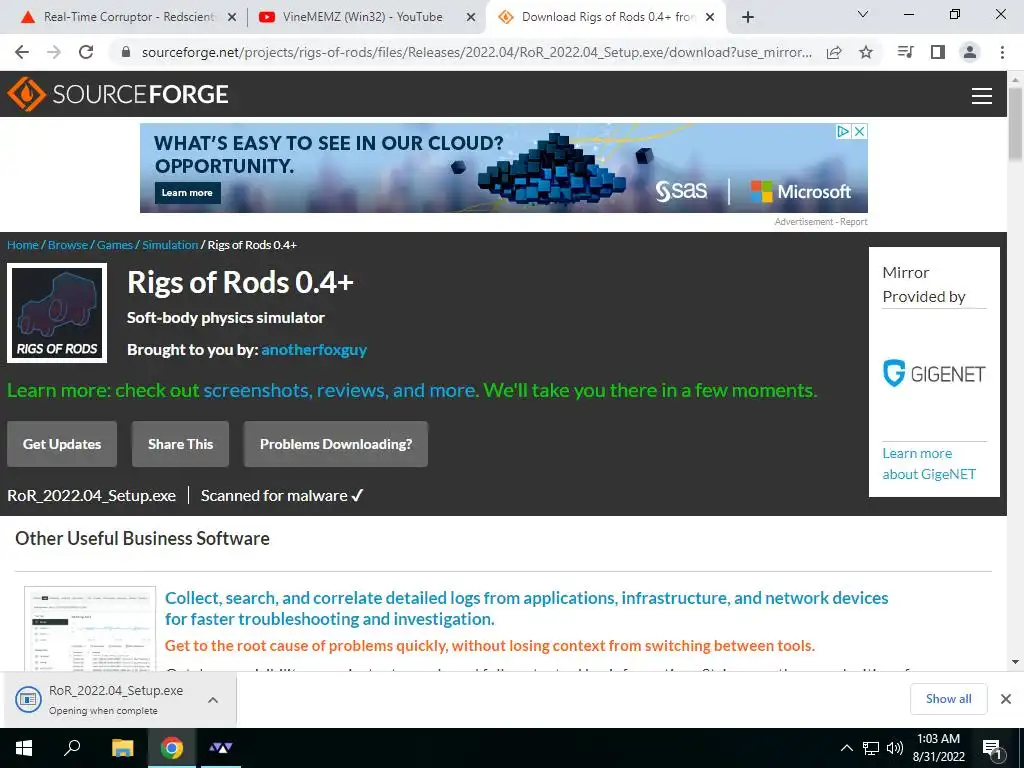The image size is (1024, 768).
Task: Click Learn more on the ad banner
Action: coord(187,193)
